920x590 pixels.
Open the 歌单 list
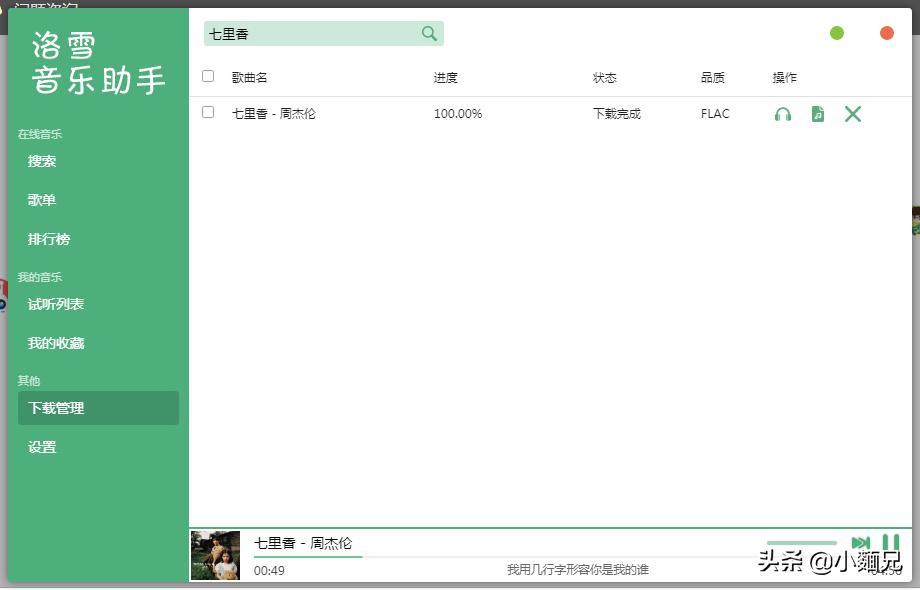[41, 200]
